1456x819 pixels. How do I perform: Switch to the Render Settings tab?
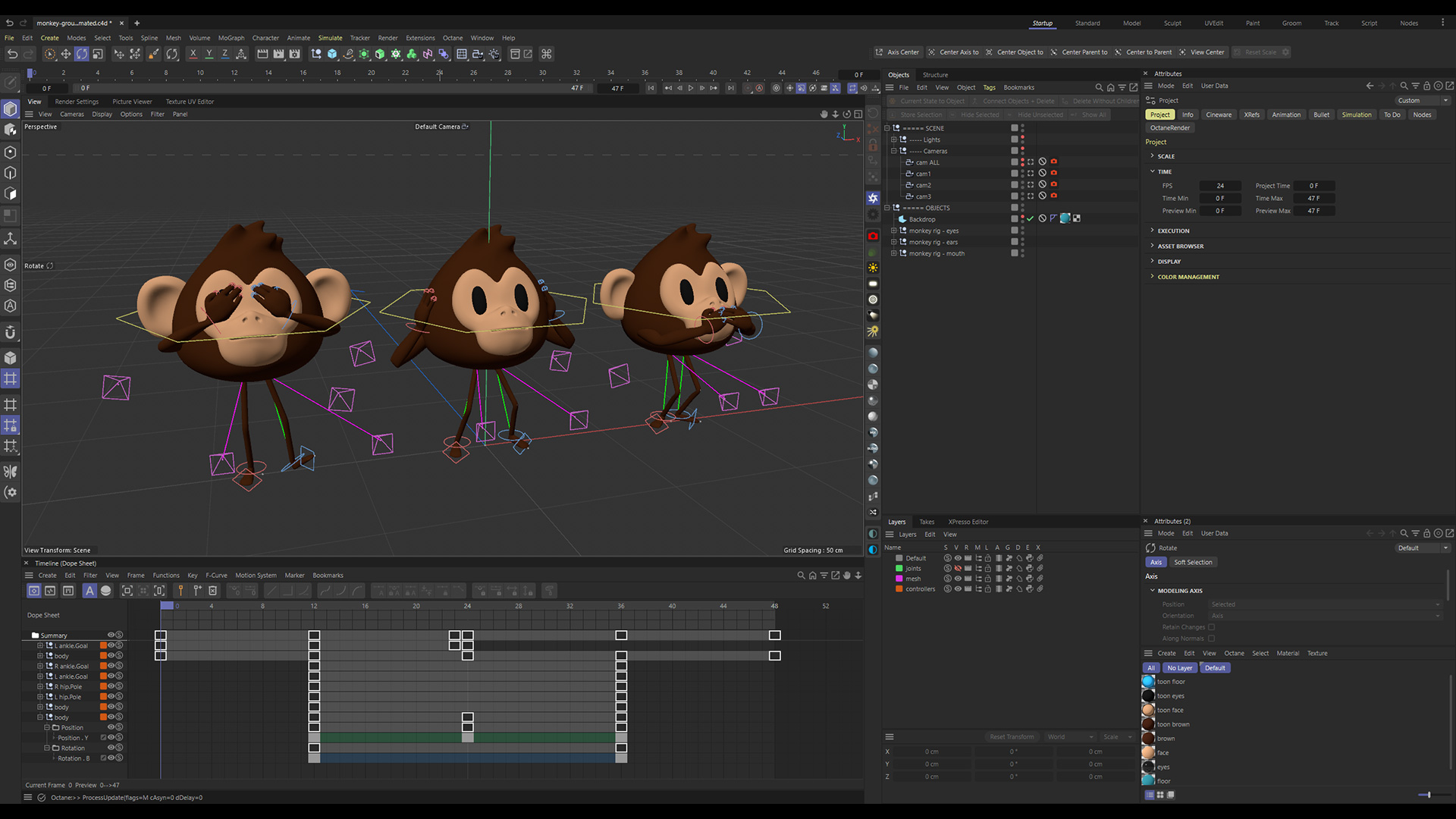[x=77, y=102]
